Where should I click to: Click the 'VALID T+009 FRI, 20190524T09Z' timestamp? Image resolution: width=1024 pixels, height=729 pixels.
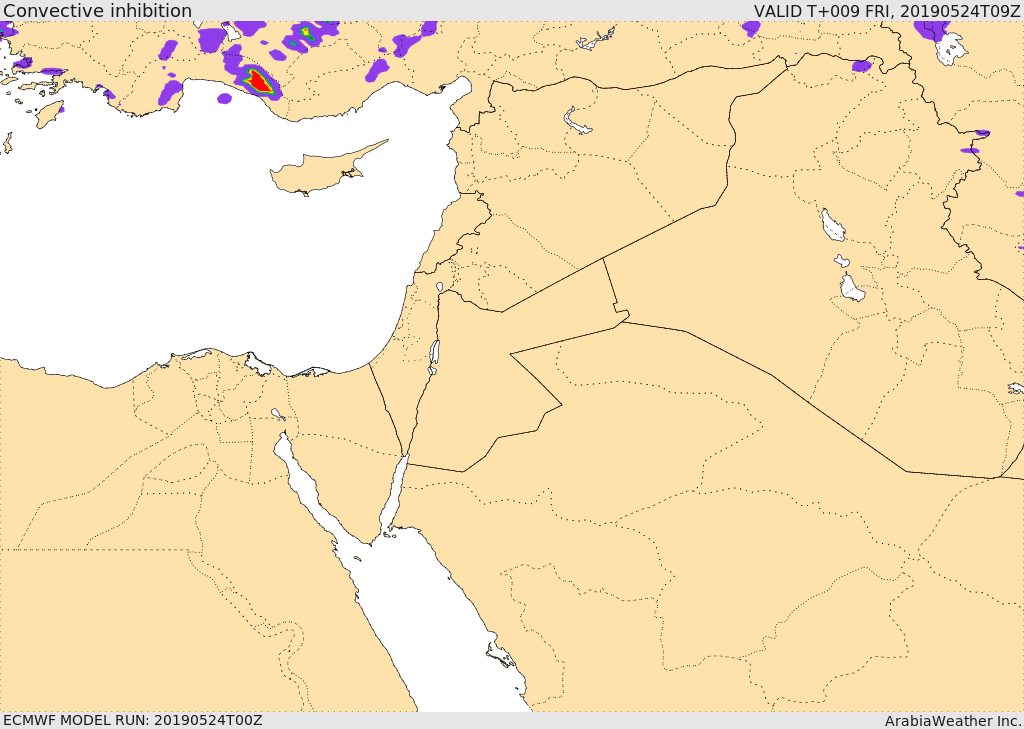tap(887, 10)
